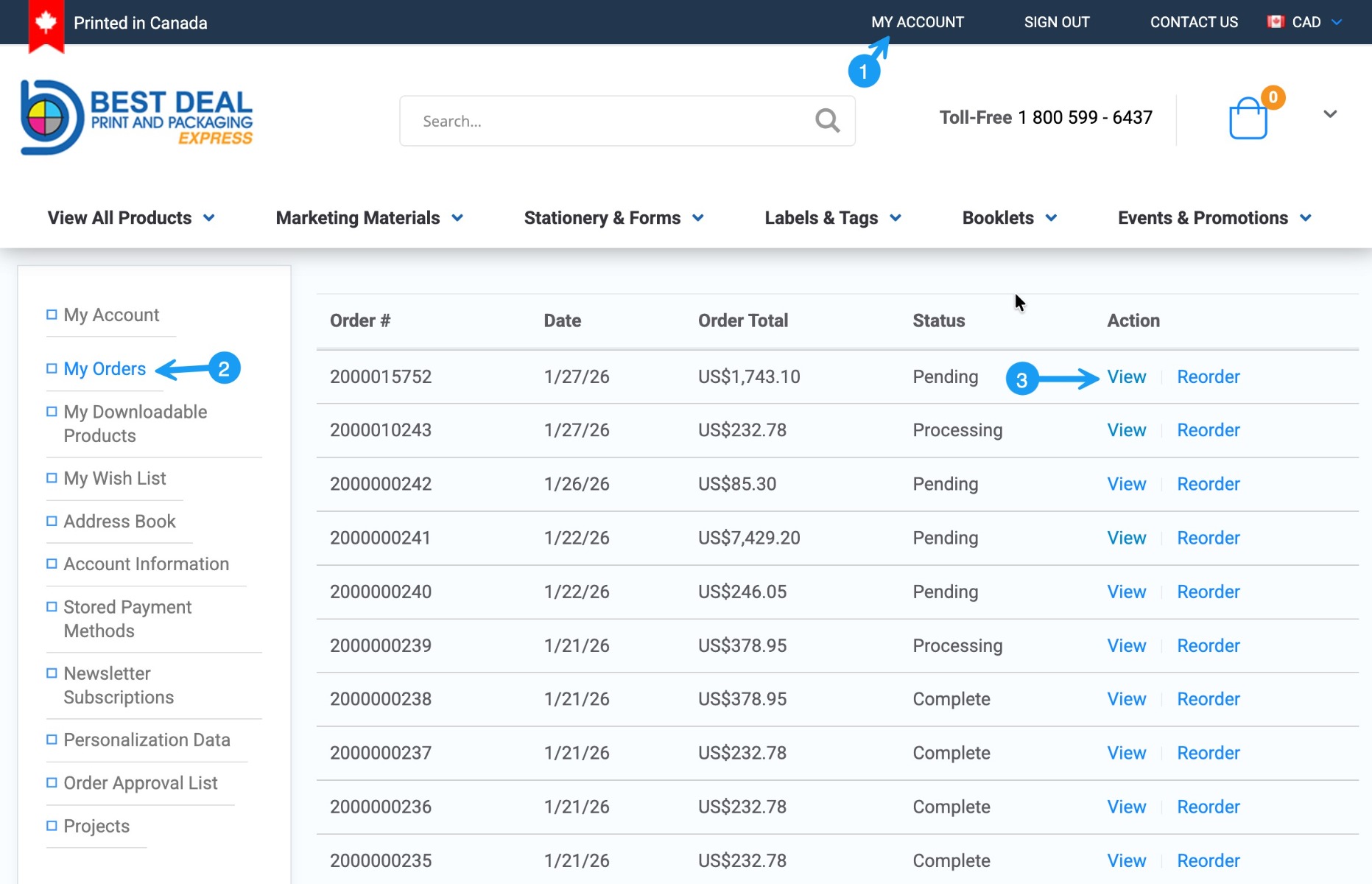Click the square bullet beside Projects

coord(52,826)
